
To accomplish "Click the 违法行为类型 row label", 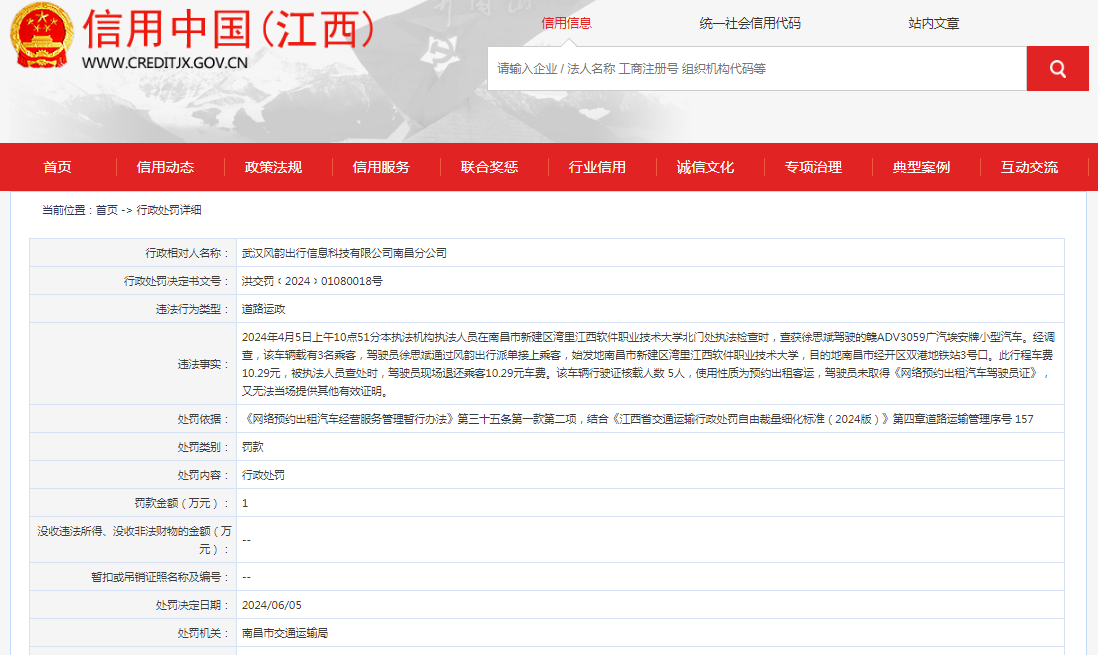I will tap(193, 309).
